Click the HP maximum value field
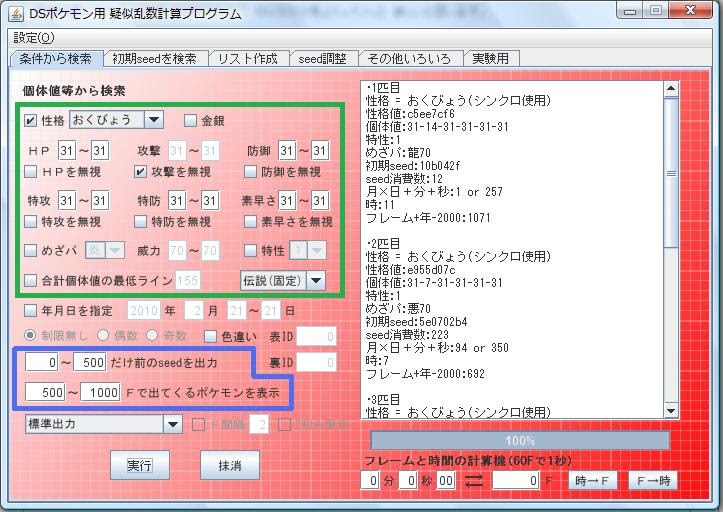Viewport: 723px width, 512px height. pos(100,150)
